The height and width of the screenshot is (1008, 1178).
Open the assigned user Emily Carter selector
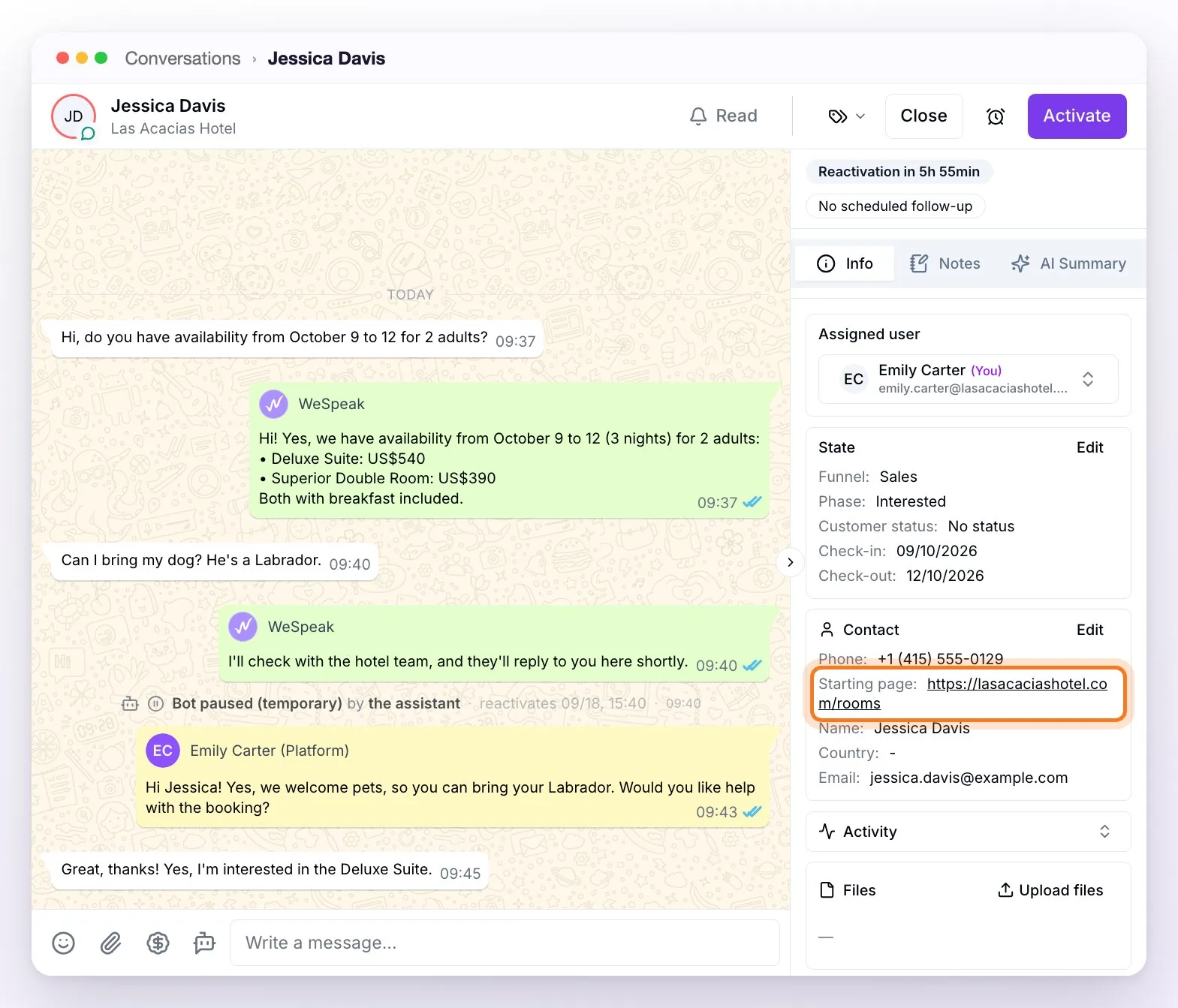[968, 379]
